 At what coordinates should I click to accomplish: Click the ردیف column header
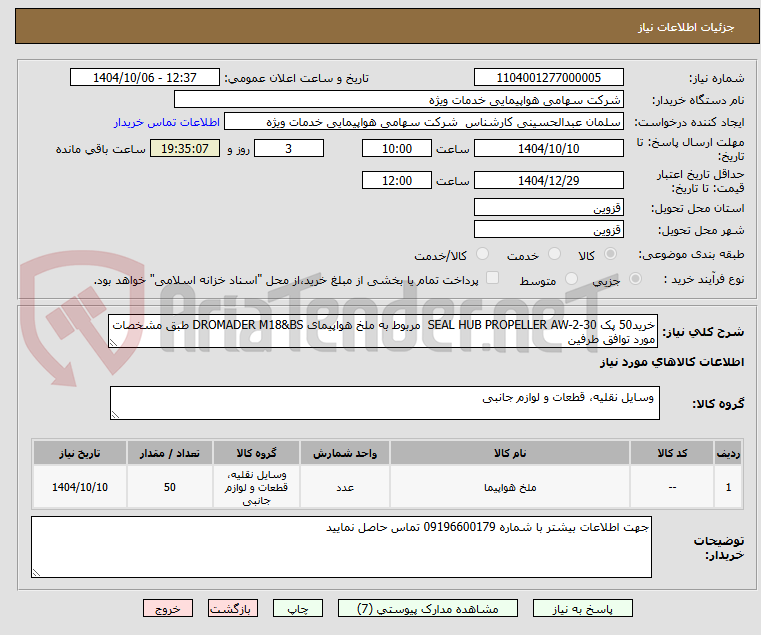[x=728, y=453]
